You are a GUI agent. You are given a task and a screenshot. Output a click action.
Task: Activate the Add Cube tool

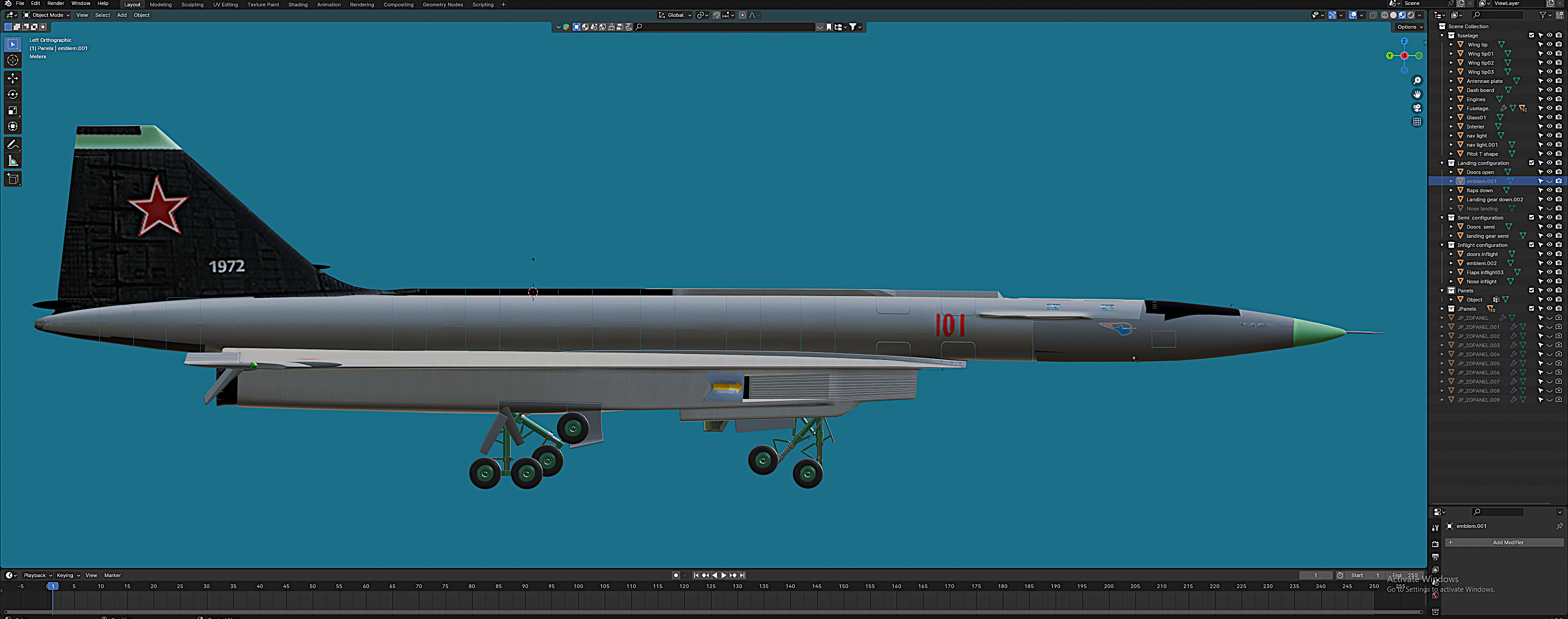[13, 179]
